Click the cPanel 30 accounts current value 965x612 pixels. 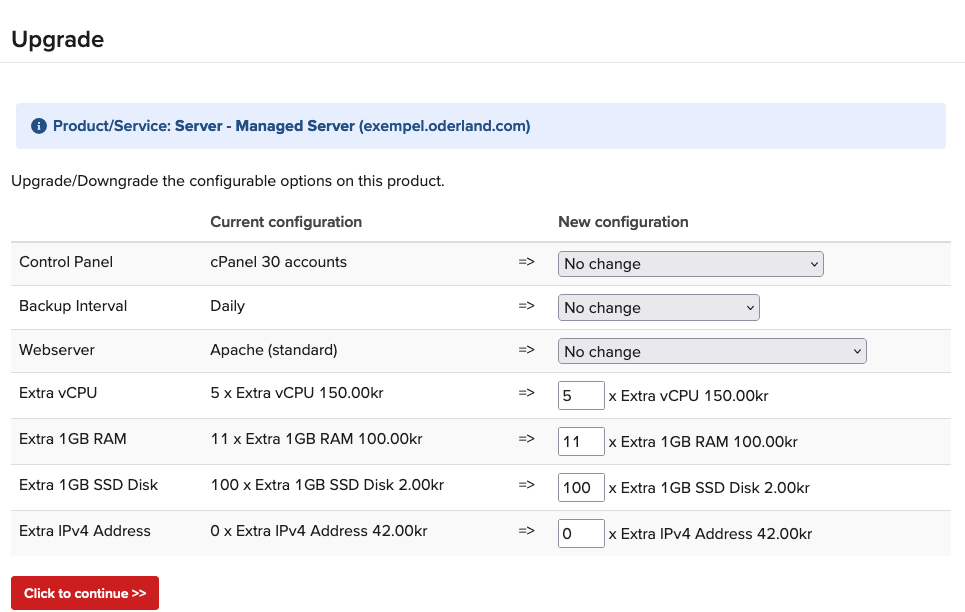tap(278, 262)
